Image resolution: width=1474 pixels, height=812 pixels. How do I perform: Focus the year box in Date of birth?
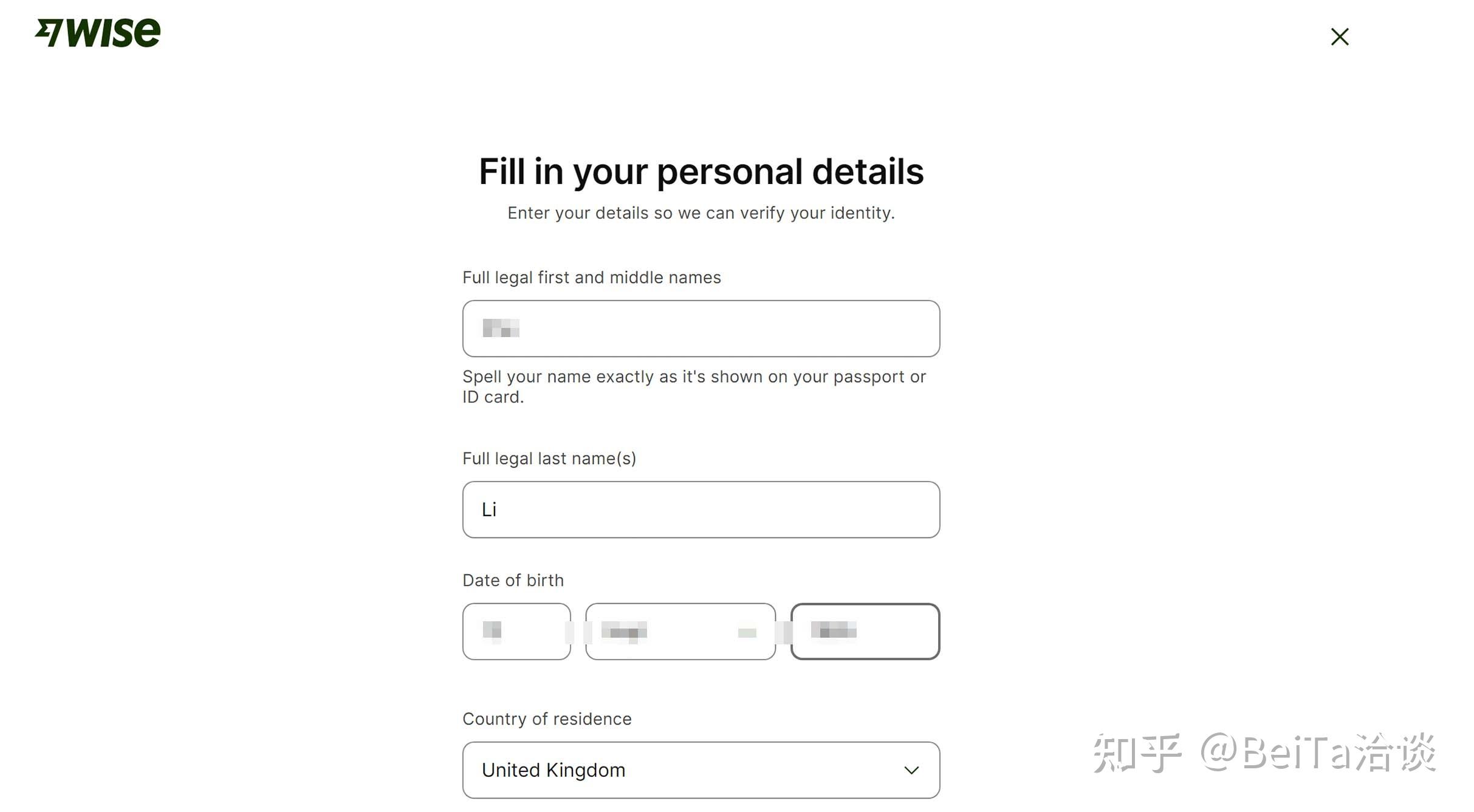point(865,631)
